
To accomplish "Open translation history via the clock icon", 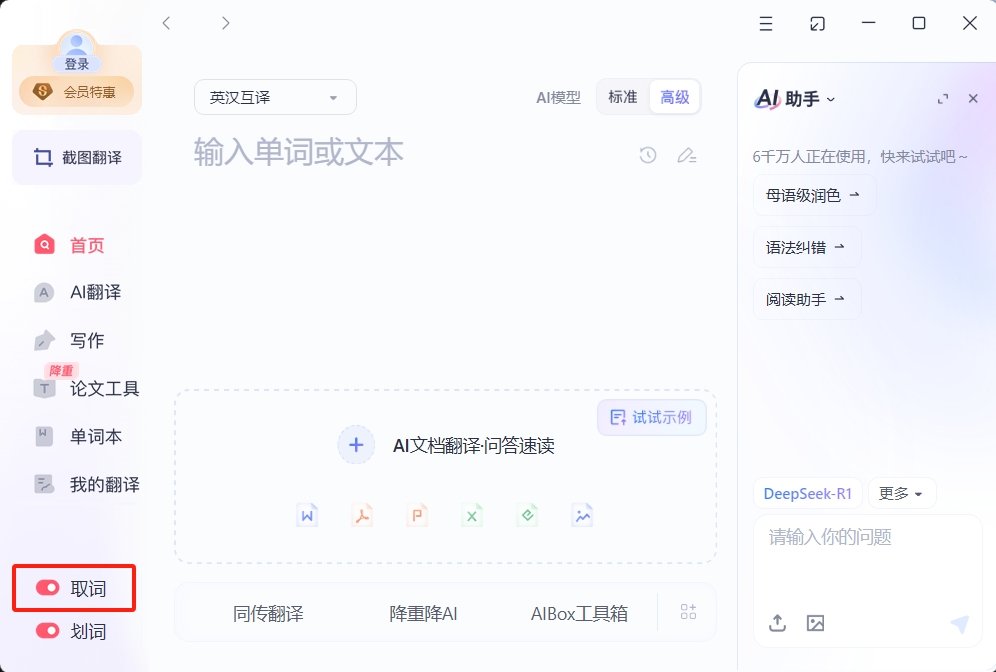I will pos(647,156).
